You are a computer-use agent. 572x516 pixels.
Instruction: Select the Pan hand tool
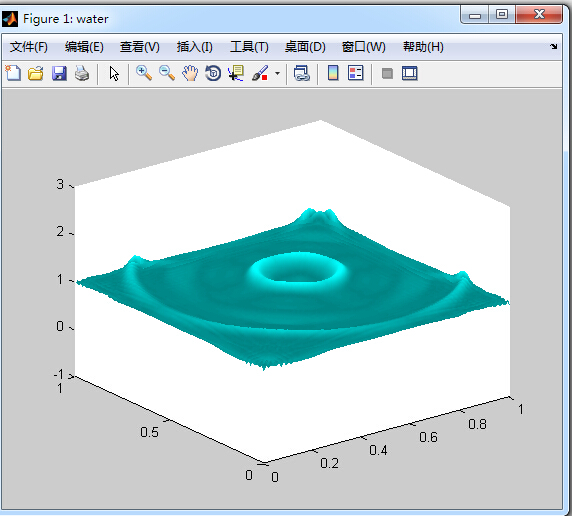190,73
